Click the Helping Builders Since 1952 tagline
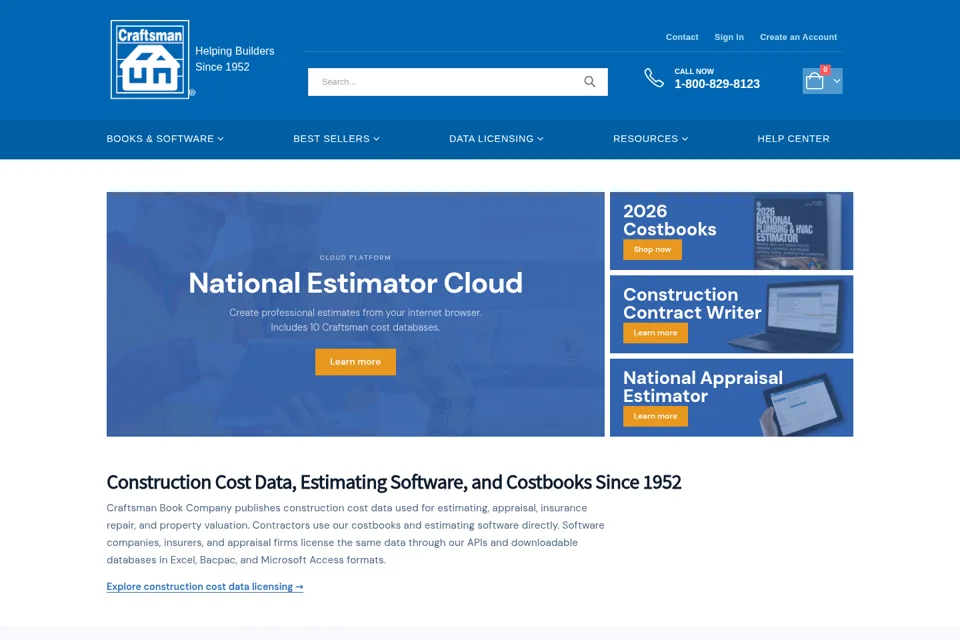The height and width of the screenshot is (640, 960). point(234,59)
